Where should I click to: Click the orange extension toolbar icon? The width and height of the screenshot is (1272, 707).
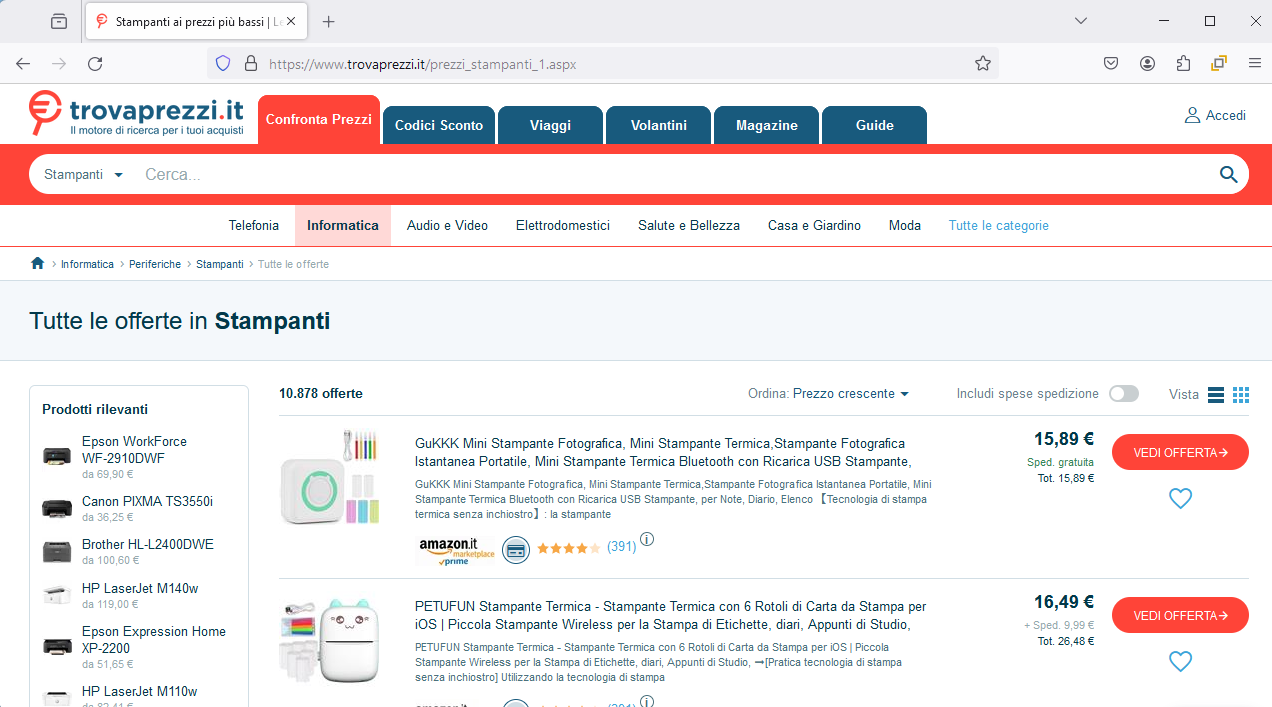1219,63
